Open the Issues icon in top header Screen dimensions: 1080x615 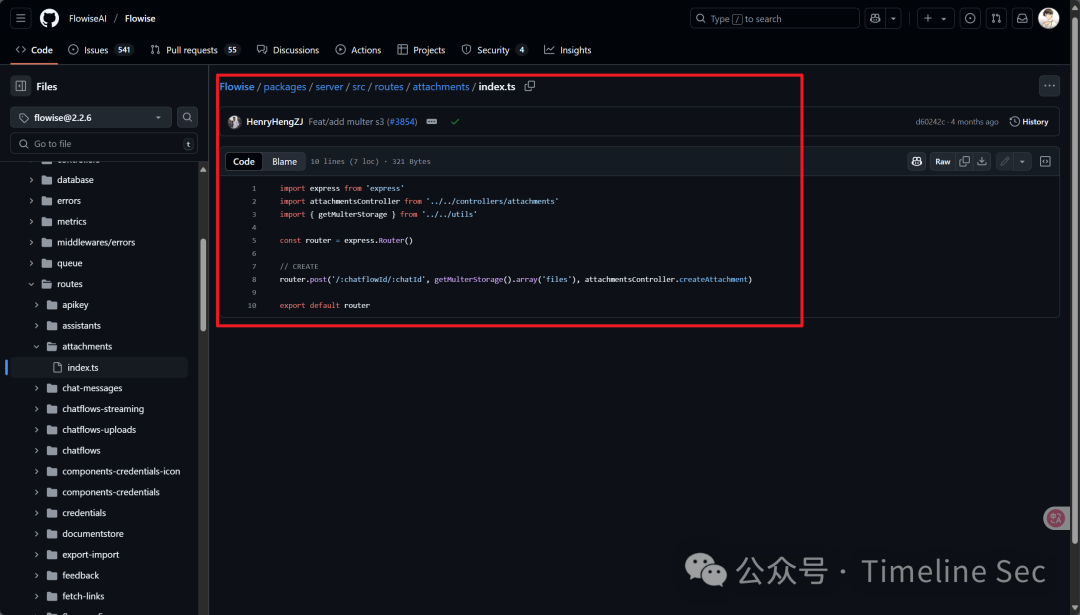point(970,19)
